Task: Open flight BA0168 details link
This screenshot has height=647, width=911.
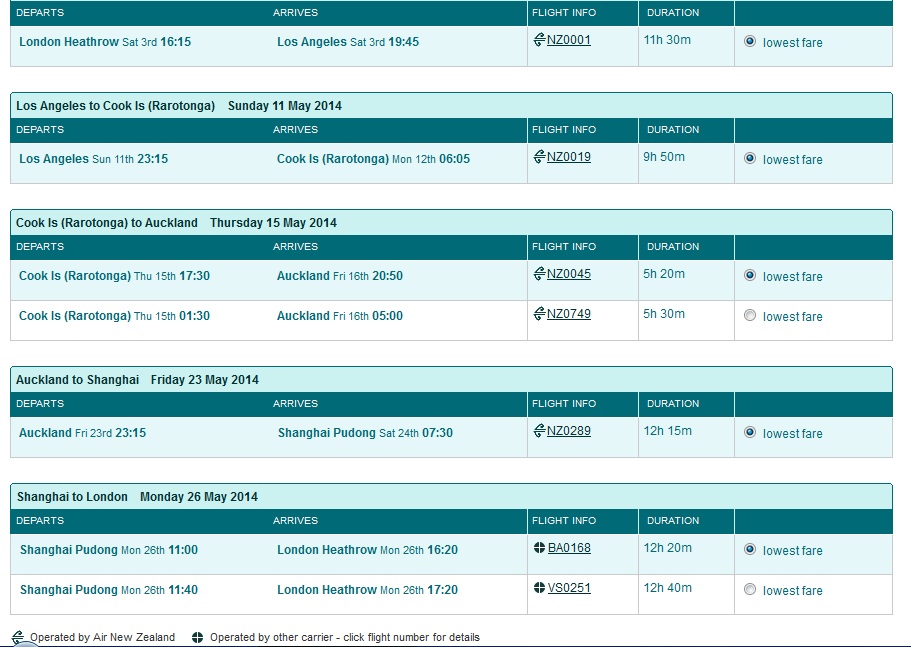Action: [569, 548]
